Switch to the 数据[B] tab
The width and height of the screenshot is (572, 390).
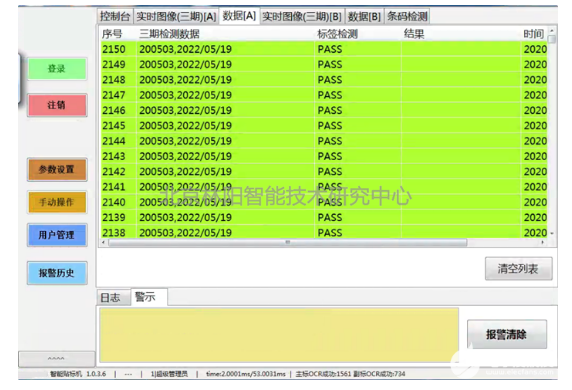[364, 16]
